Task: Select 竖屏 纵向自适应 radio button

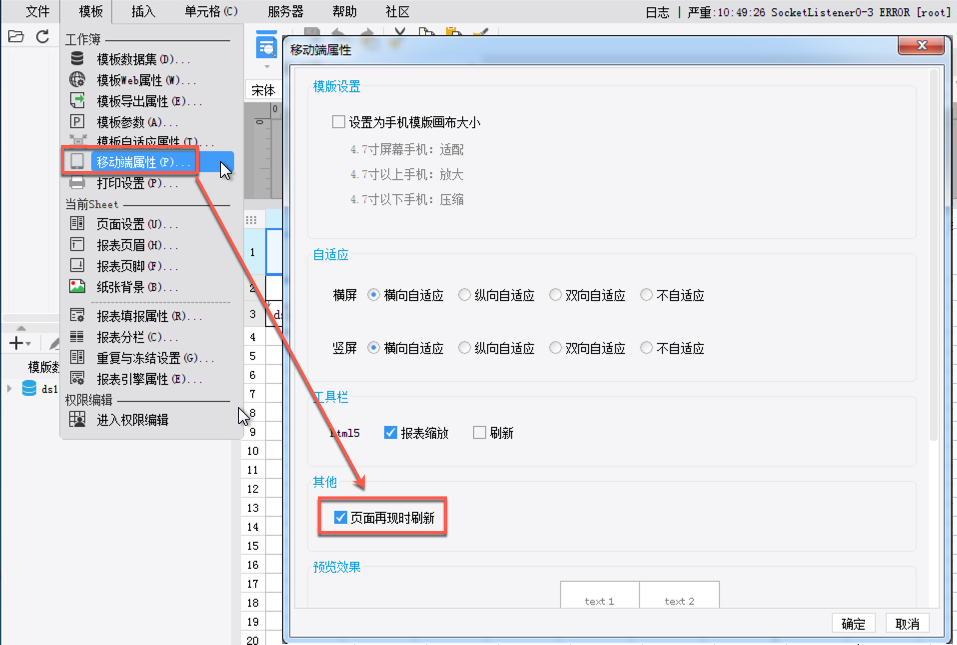Action: pos(464,348)
